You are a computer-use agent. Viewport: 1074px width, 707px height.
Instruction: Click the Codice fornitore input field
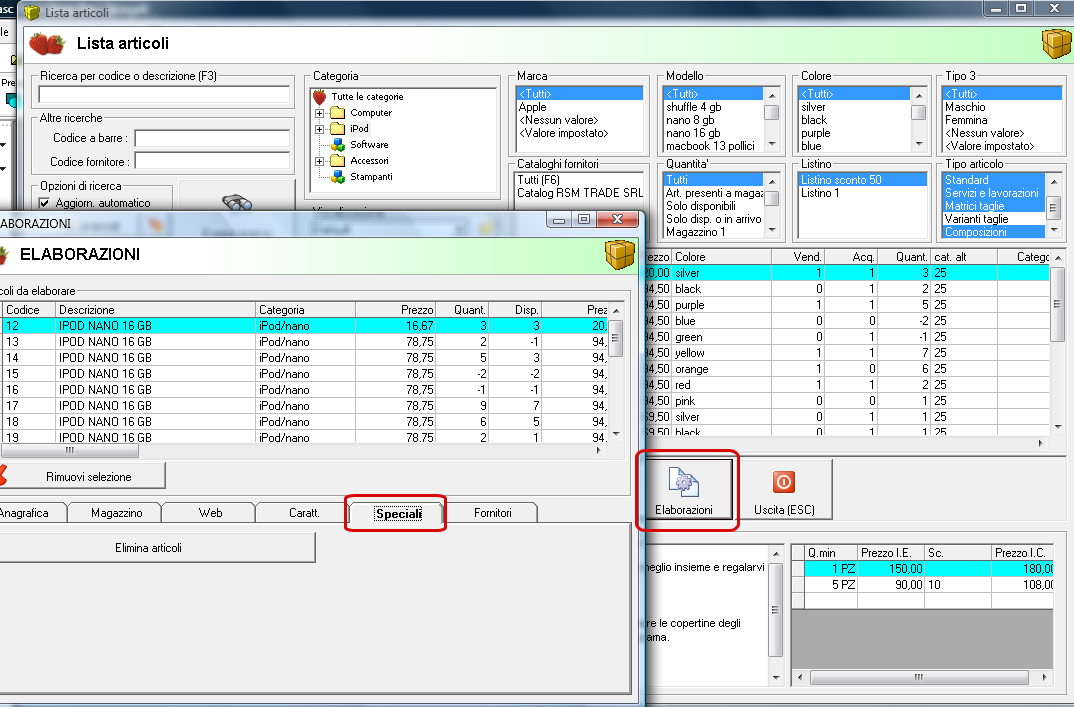pyautogui.click(x=212, y=162)
